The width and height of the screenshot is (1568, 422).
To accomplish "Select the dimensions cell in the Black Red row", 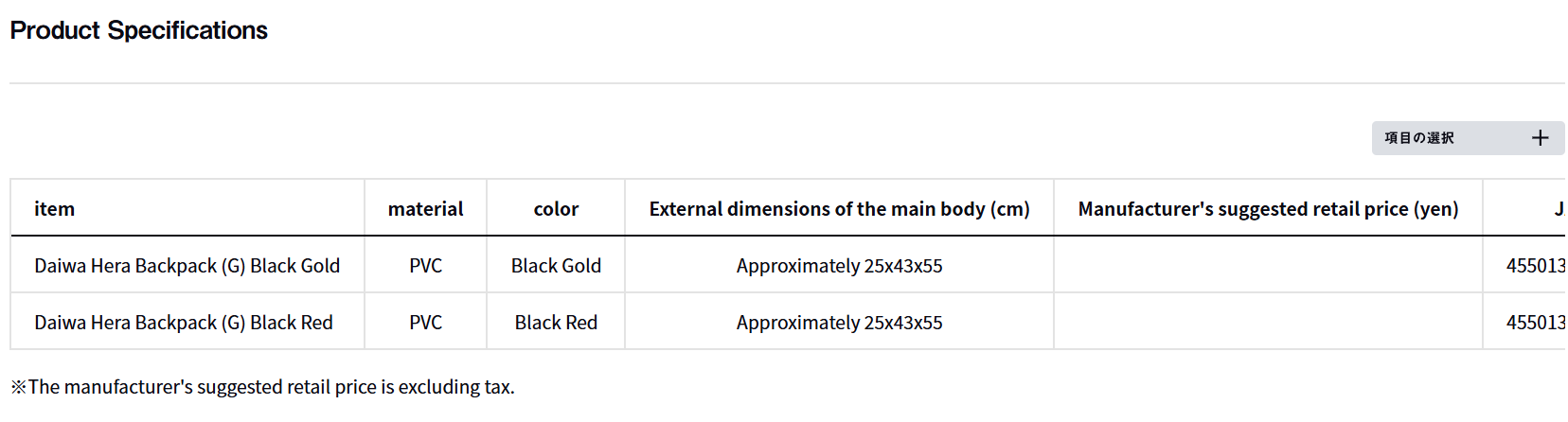I will pos(839,323).
